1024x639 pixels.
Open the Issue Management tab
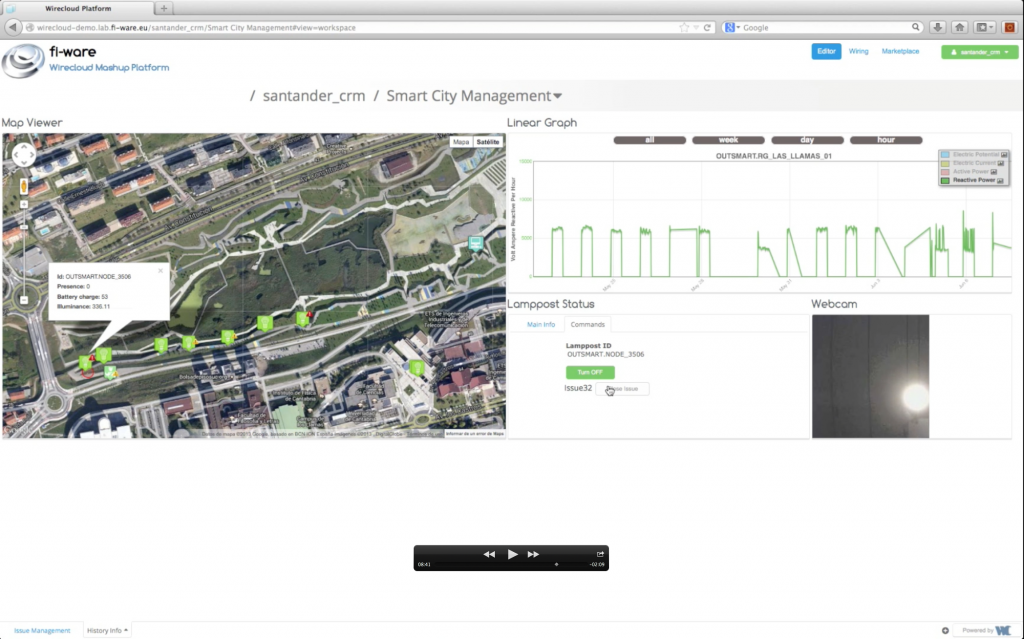pyautogui.click(x=43, y=630)
